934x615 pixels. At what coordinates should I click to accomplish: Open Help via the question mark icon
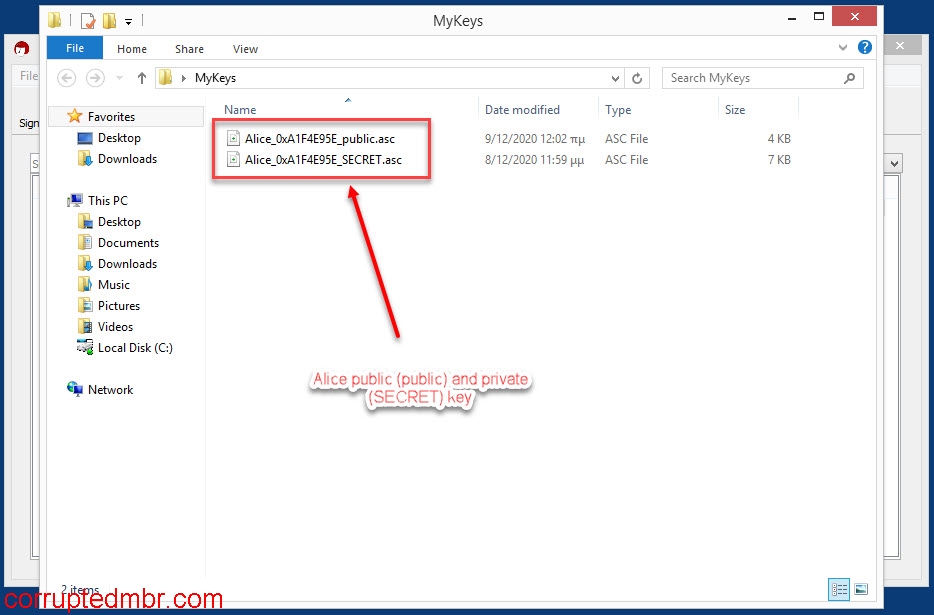[864, 46]
